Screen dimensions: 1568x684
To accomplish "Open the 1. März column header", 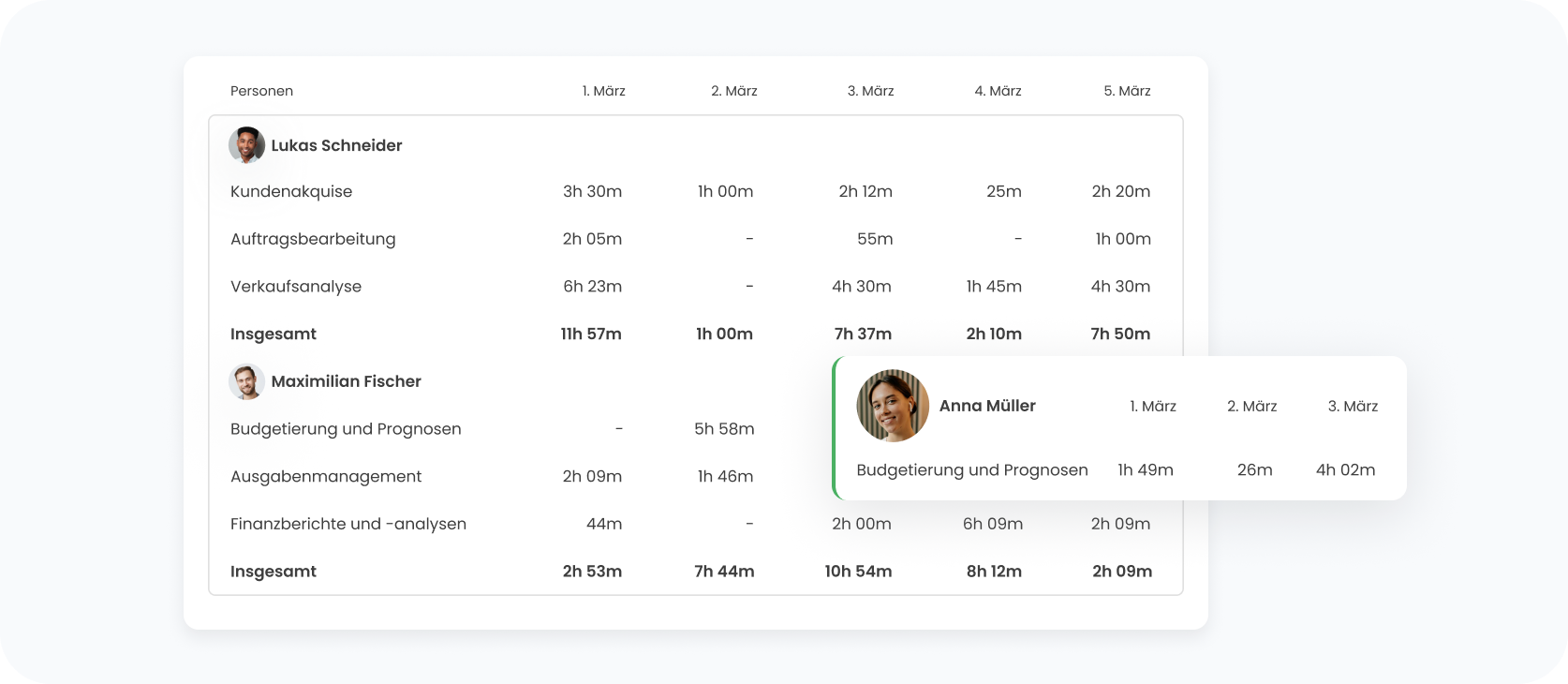I will tap(603, 91).
